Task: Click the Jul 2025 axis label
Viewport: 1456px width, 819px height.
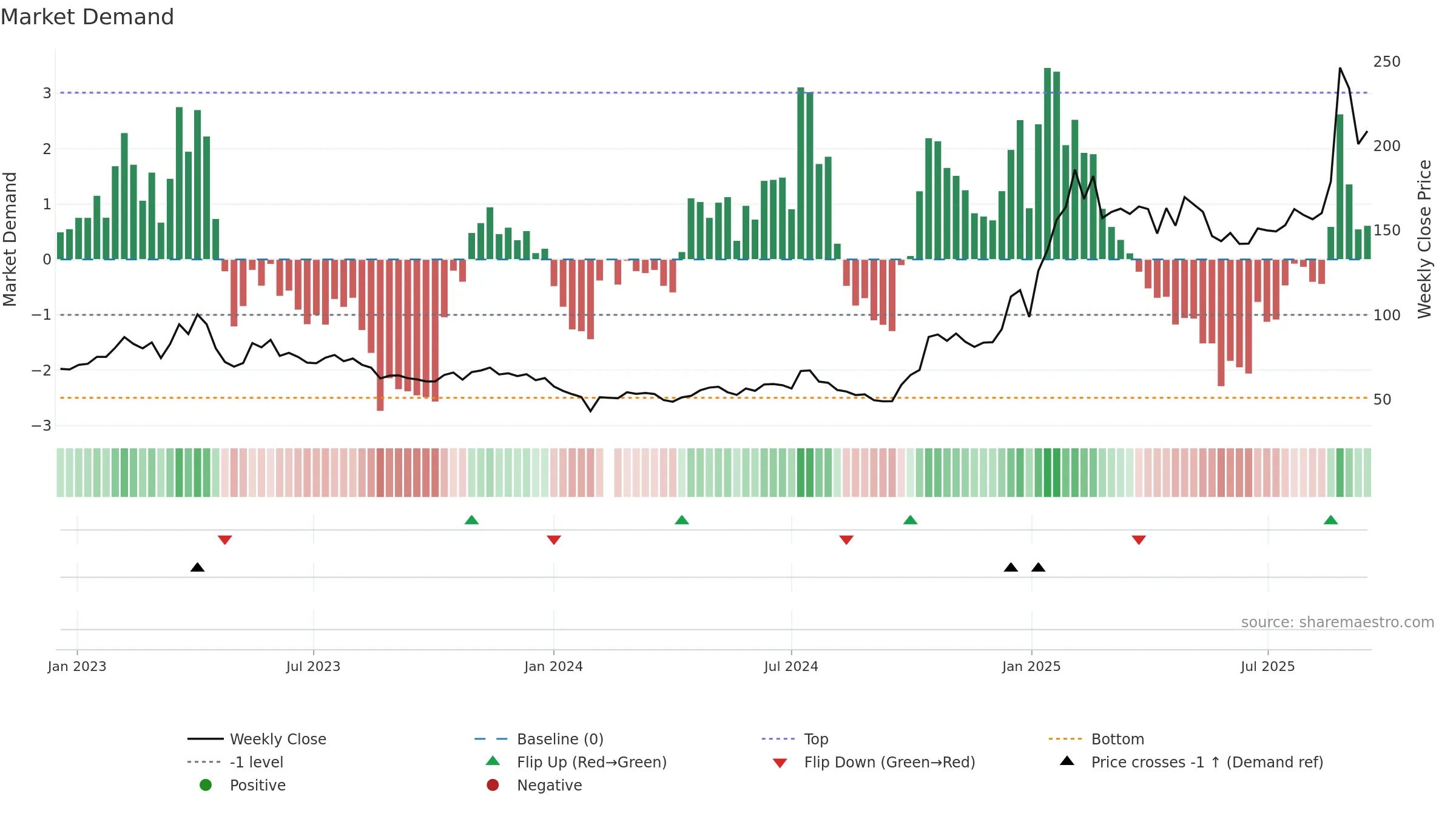Action: (1268, 666)
